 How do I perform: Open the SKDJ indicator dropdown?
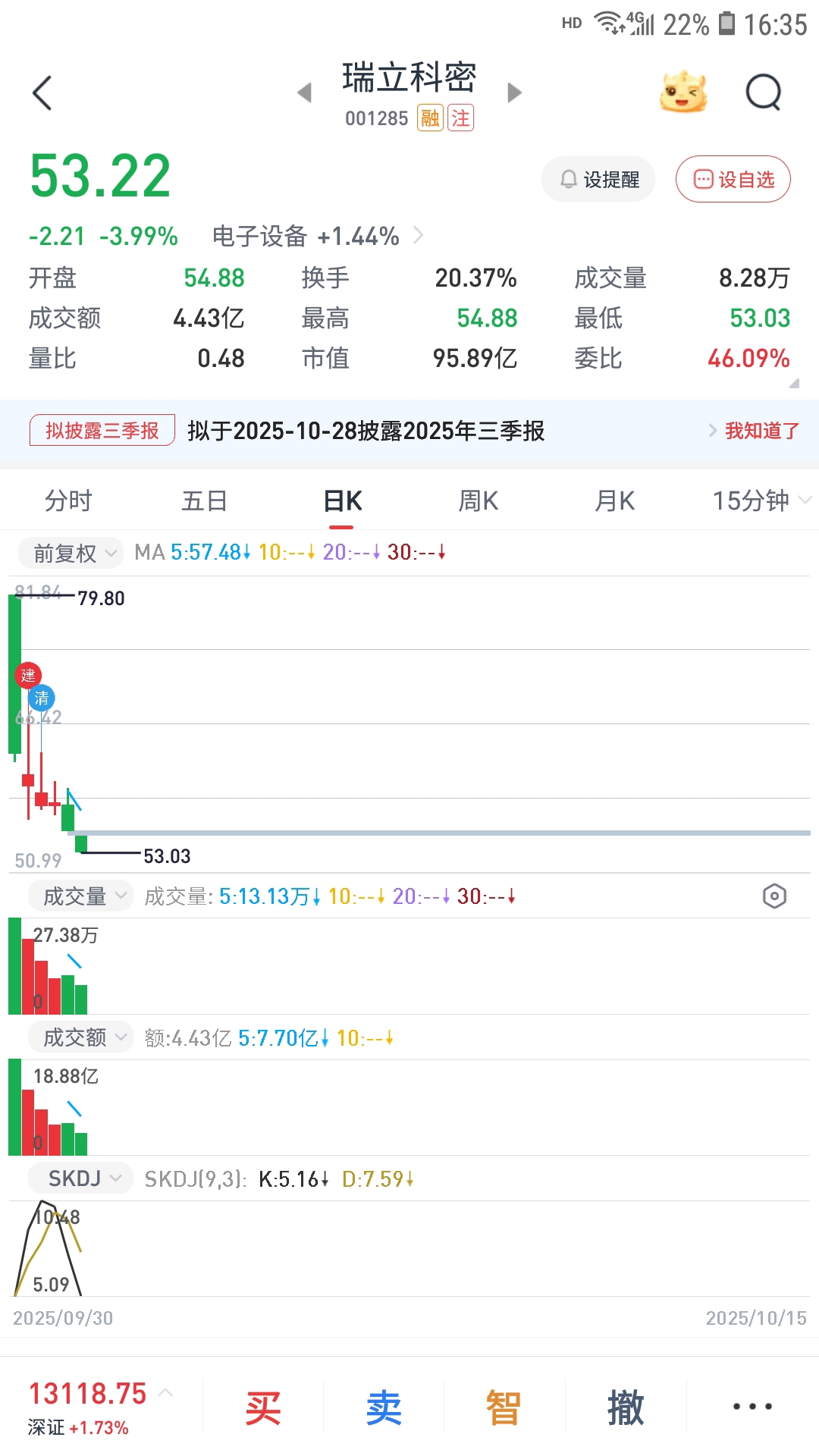(x=80, y=1178)
